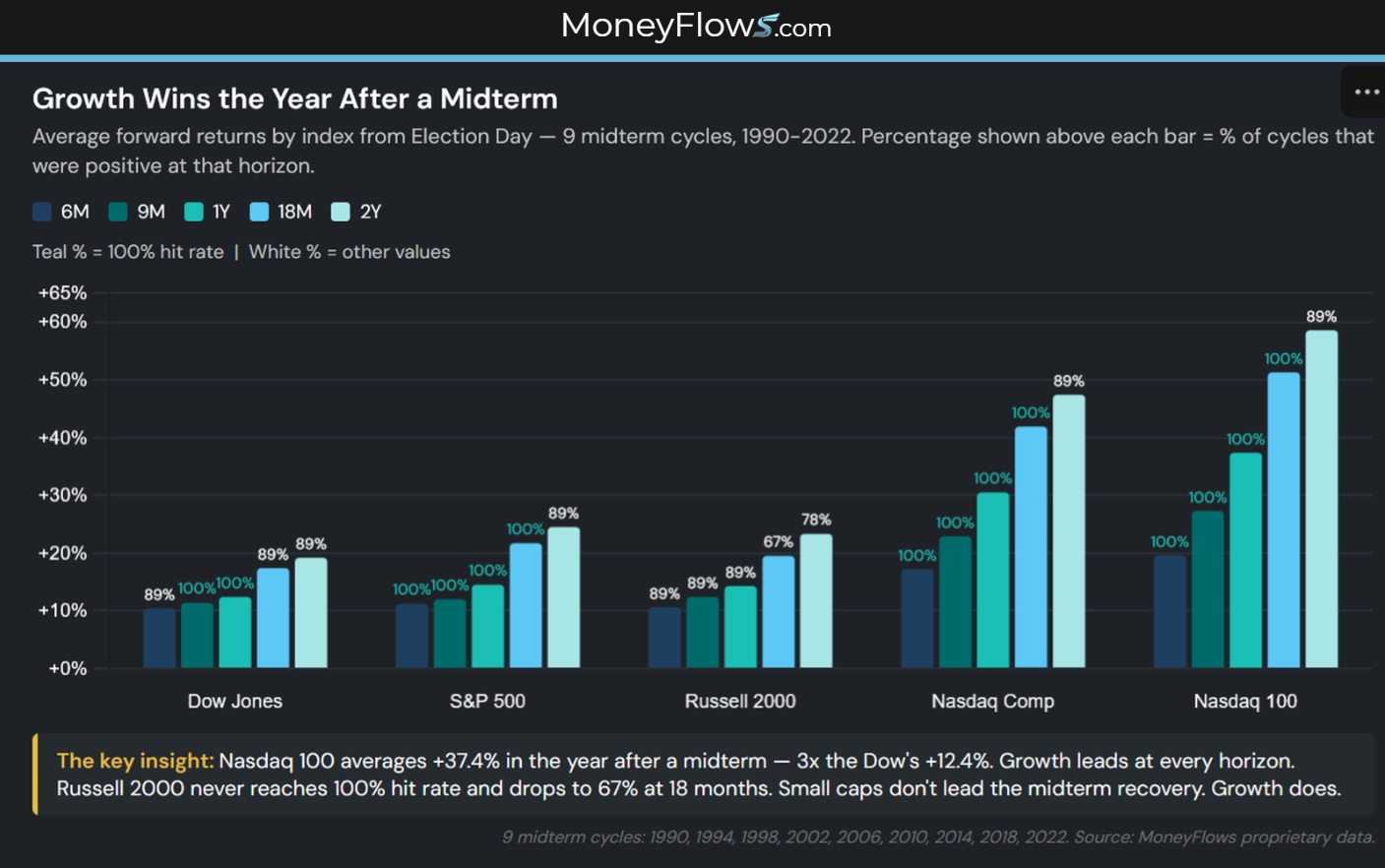Click the S&P 500 axis label
The image size is (1385, 868).
(x=487, y=702)
